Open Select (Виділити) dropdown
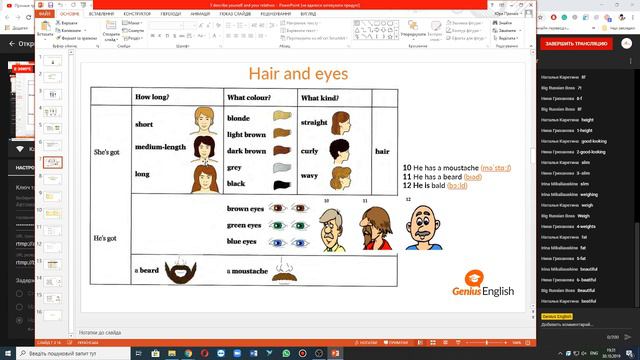 [506, 38]
